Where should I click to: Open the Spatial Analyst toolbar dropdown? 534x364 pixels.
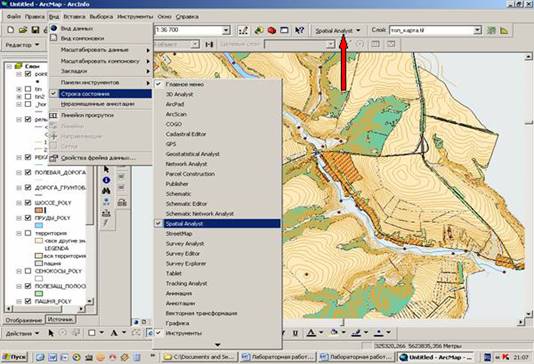click(337, 31)
